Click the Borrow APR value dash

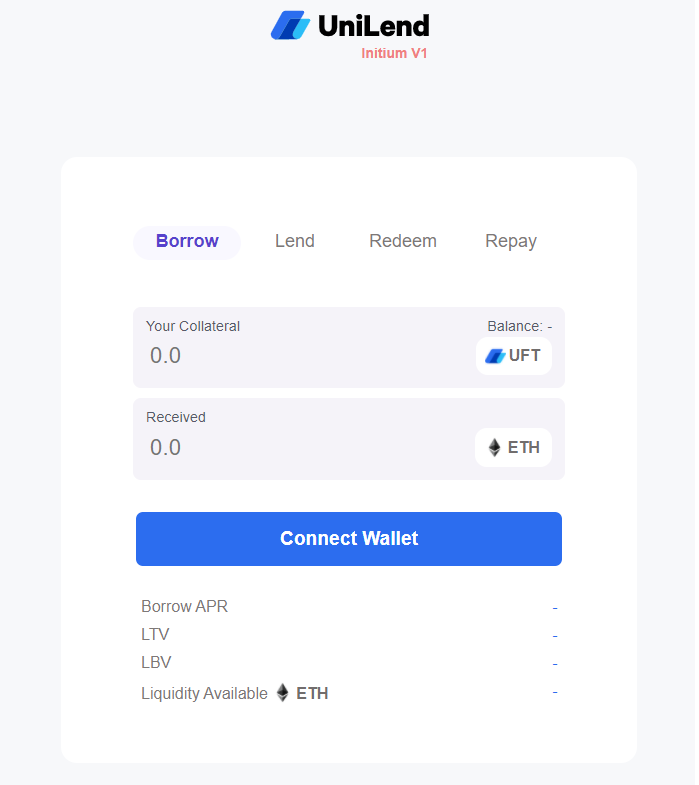pyautogui.click(x=555, y=608)
